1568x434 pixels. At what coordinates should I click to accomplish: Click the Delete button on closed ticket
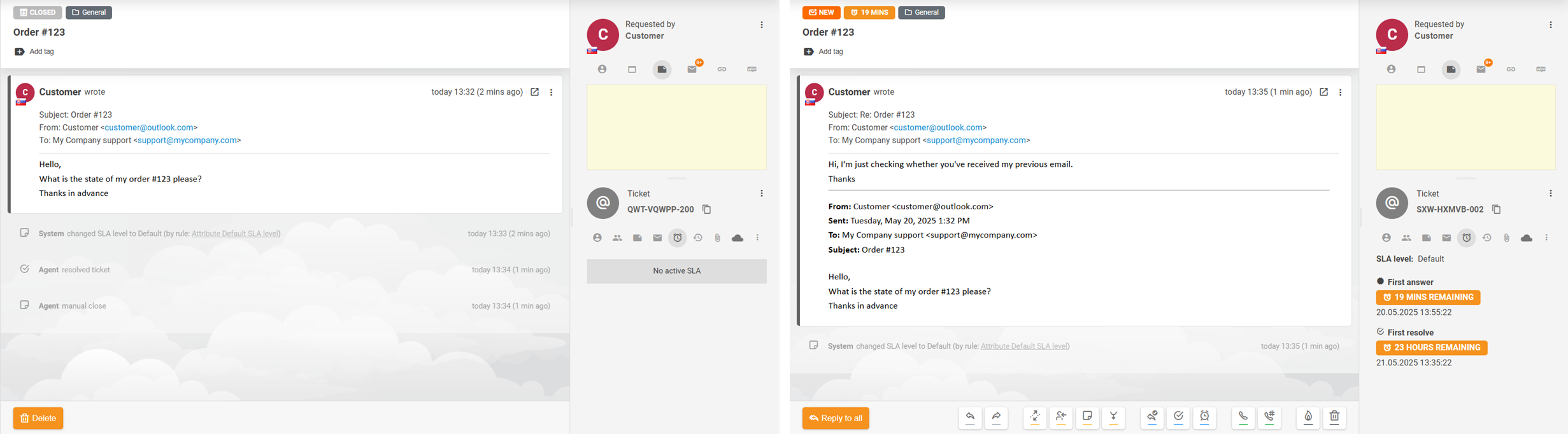(x=38, y=418)
